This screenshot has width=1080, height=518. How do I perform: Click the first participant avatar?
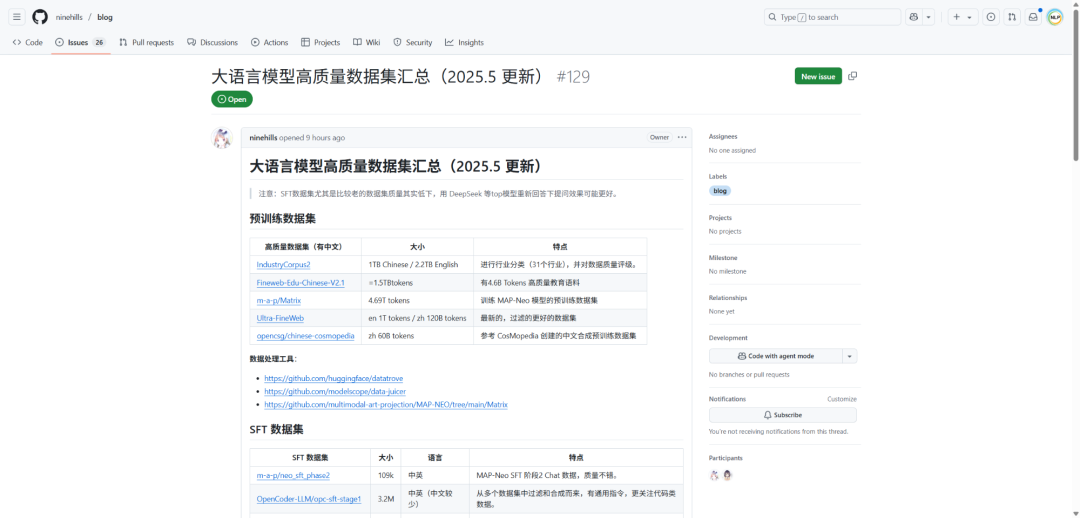point(714,475)
